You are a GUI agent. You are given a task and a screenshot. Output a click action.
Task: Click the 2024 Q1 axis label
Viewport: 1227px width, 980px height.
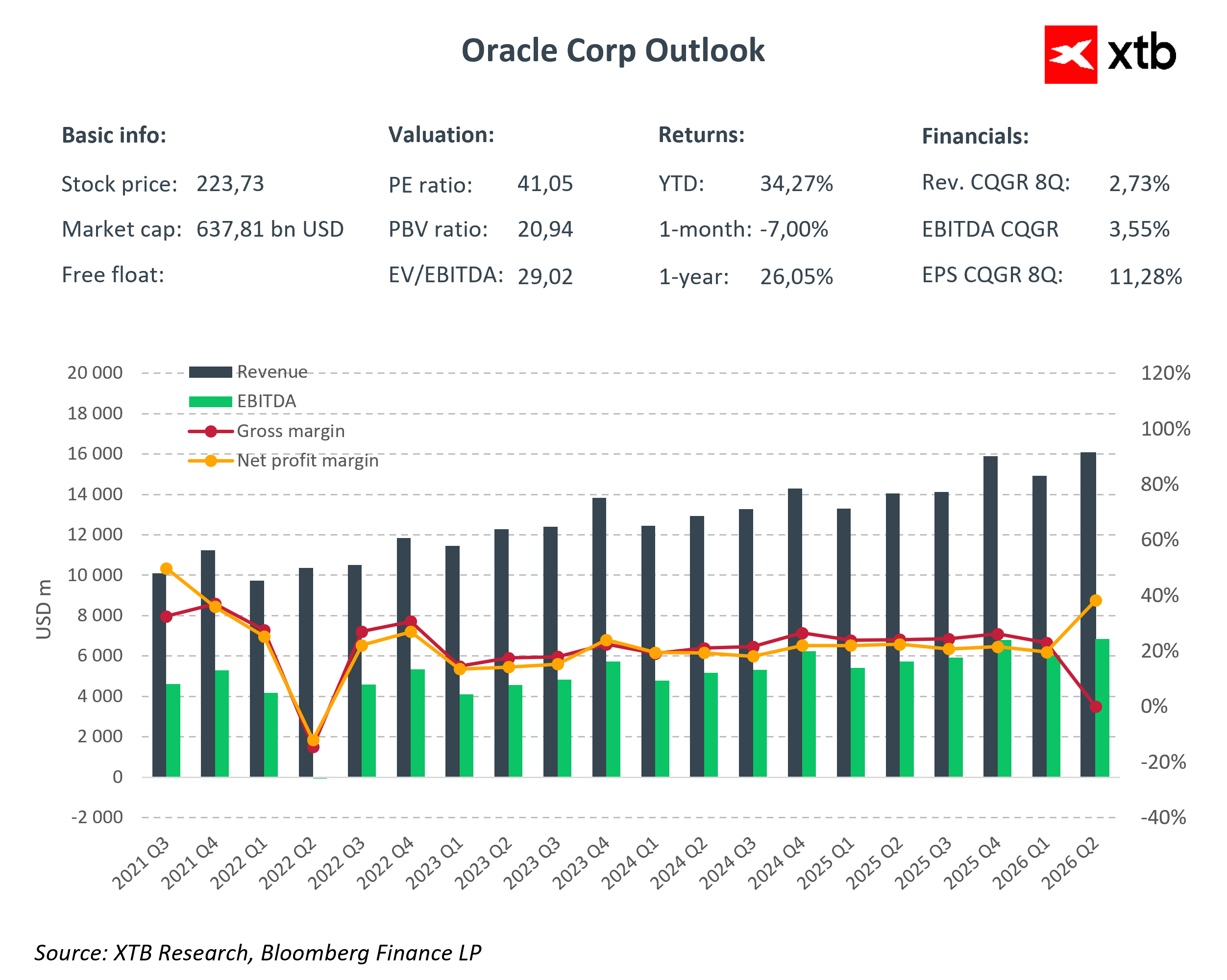(x=631, y=863)
